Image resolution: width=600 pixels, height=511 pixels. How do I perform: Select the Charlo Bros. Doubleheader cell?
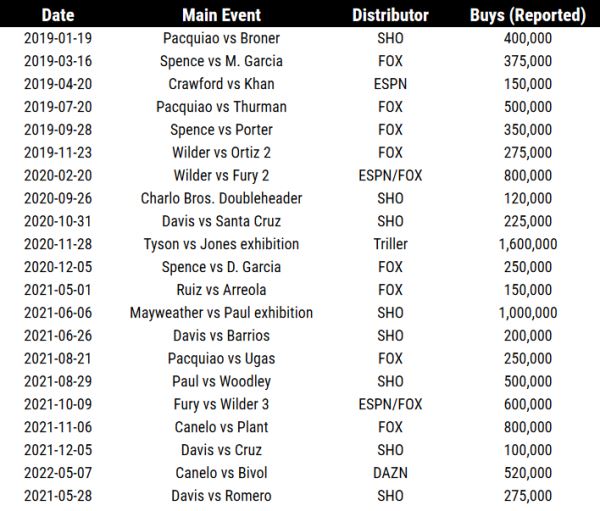(x=221, y=198)
